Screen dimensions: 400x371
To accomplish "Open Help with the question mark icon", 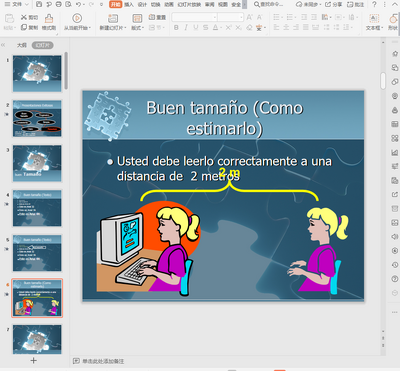I will point(375,5).
